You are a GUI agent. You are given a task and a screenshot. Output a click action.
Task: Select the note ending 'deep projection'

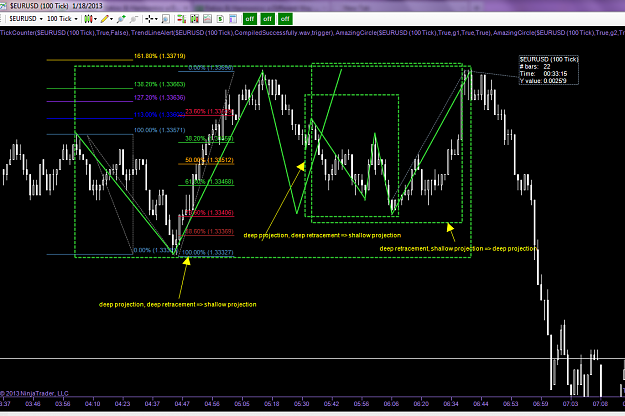point(458,248)
